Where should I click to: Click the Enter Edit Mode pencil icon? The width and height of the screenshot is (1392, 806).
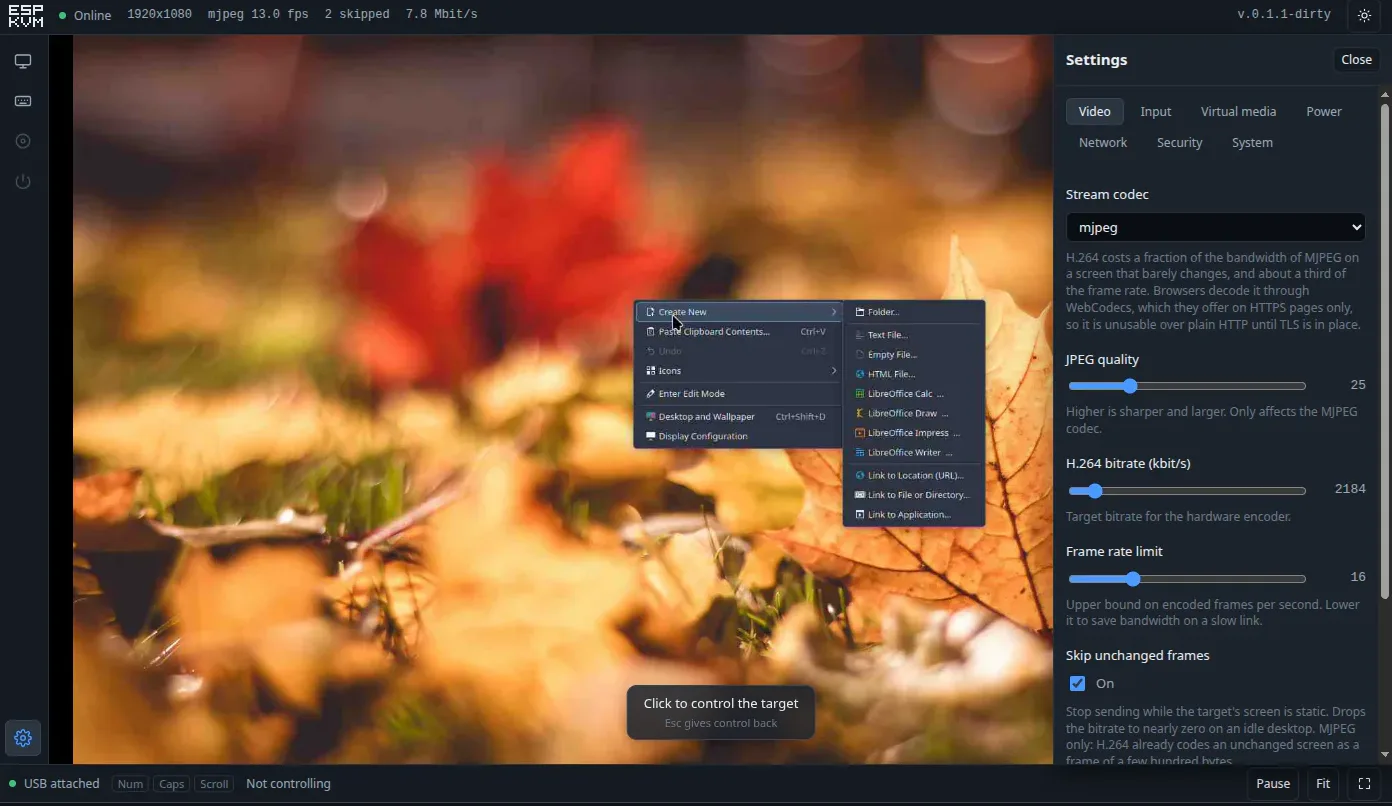click(x=651, y=394)
